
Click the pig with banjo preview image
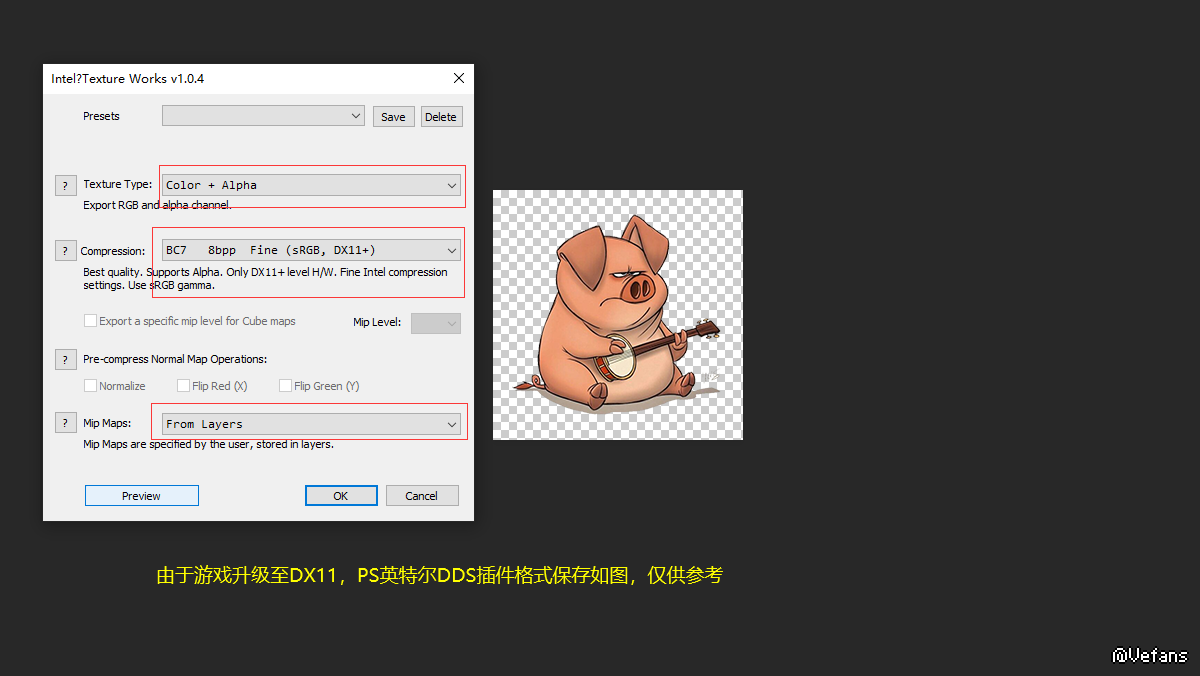pyautogui.click(x=617, y=314)
